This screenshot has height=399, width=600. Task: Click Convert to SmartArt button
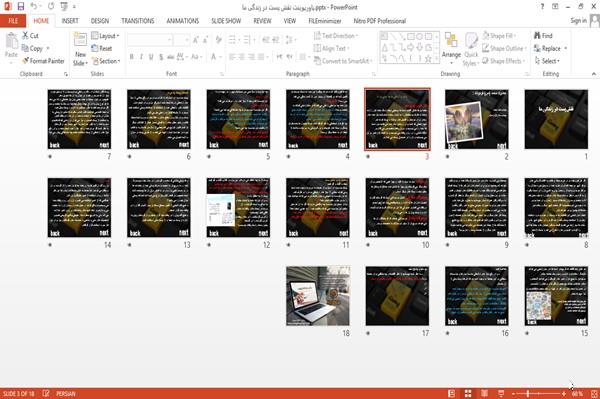point(342,61)
